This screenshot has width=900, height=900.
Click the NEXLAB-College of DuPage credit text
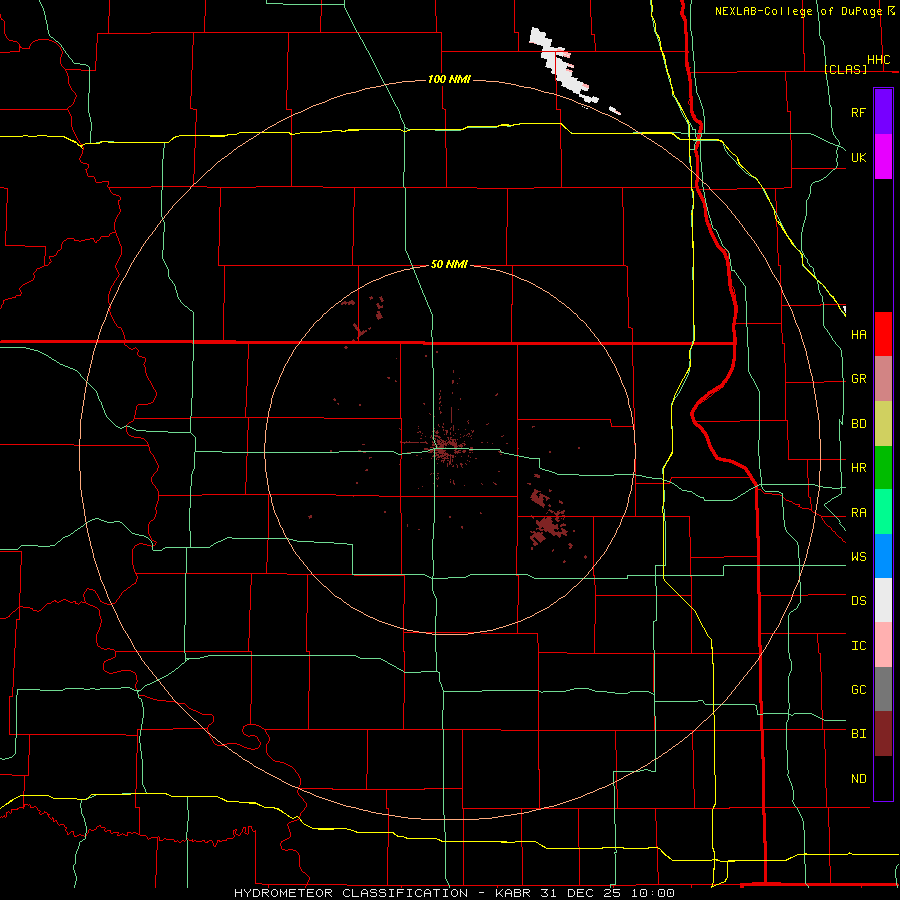(799, 11)
